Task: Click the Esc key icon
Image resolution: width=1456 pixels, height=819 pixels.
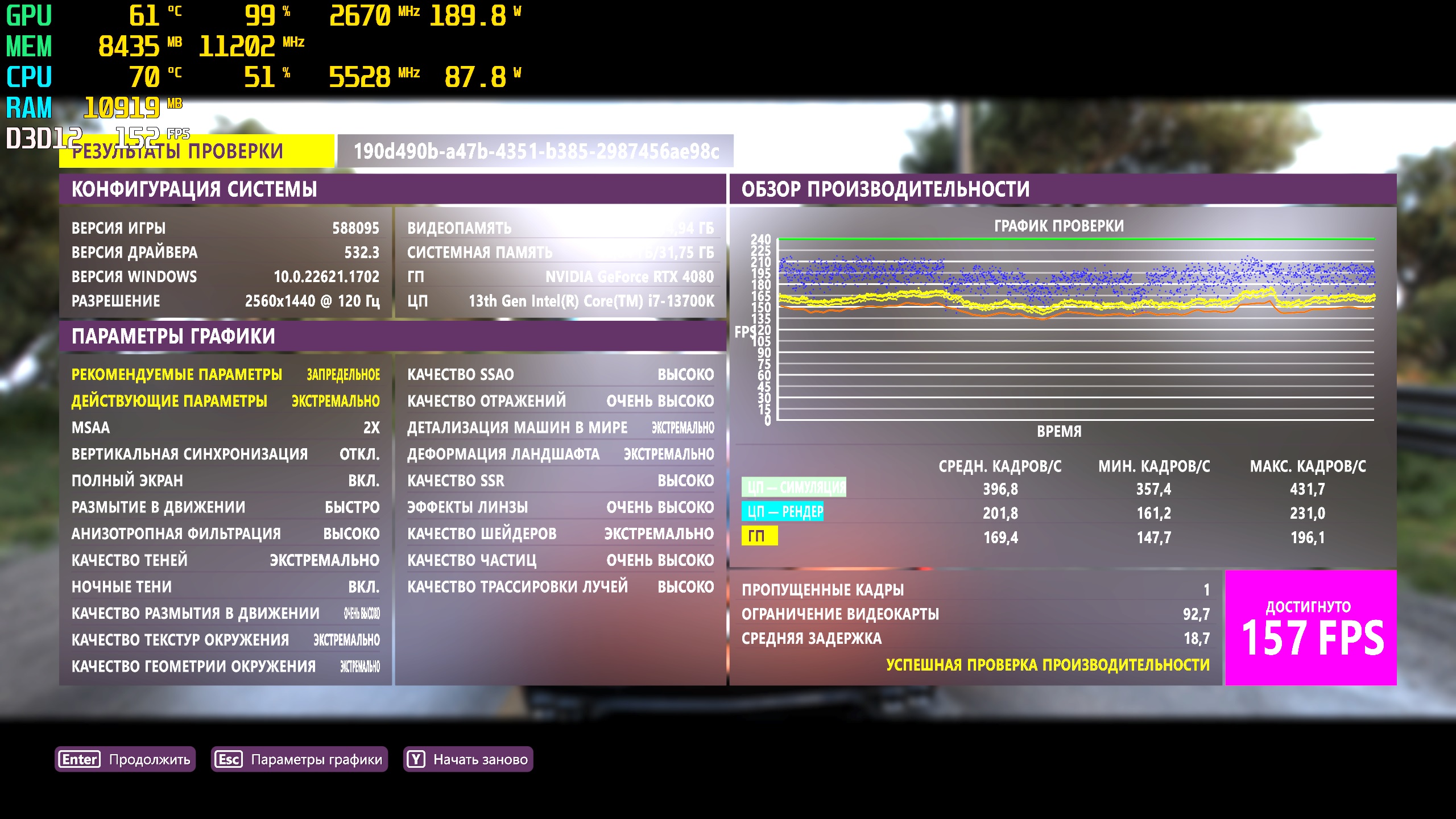Action: 229,759
